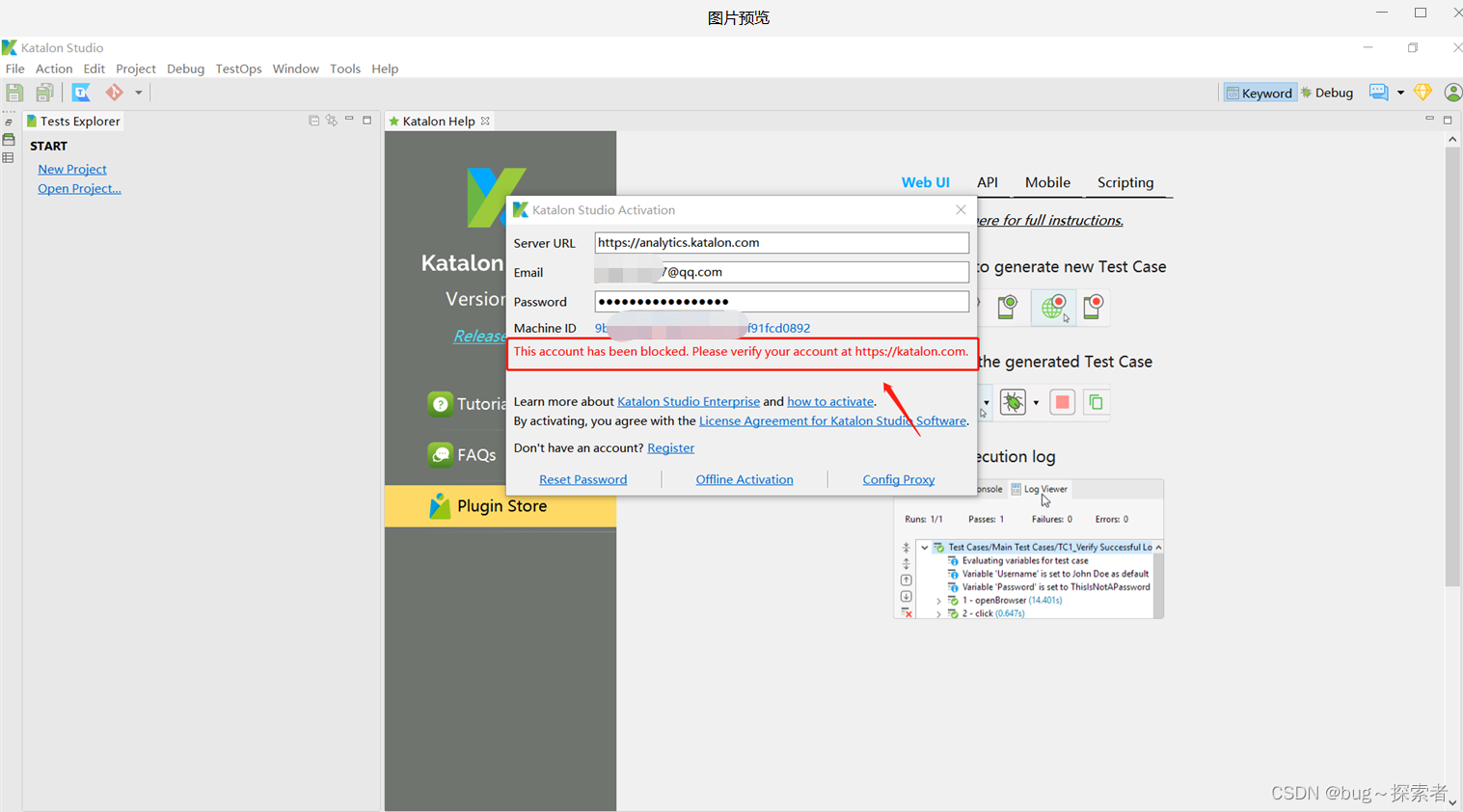Minimize the Tests Explorer panel

[x=349, y=120]
